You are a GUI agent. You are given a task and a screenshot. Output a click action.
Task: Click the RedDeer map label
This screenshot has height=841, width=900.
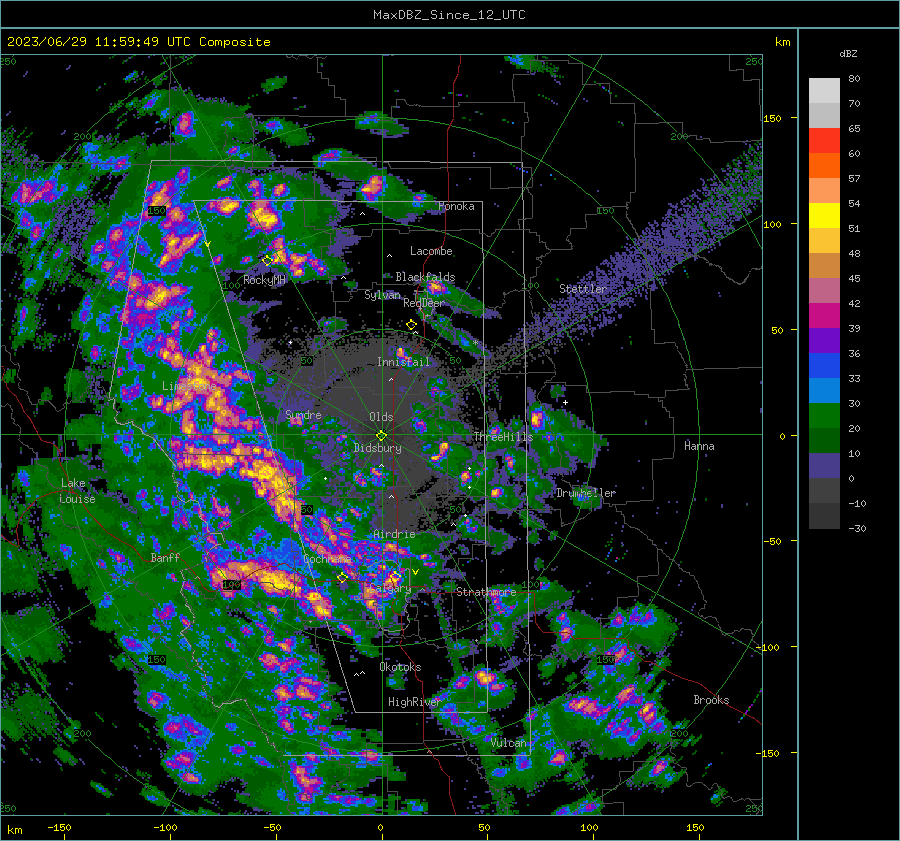point(424,303)
